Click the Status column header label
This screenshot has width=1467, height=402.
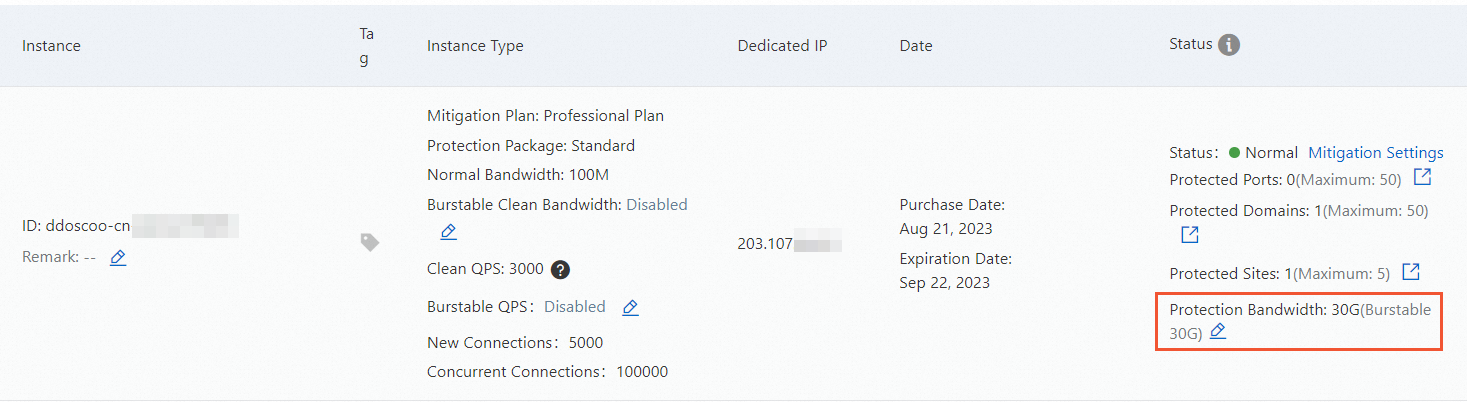click(1190, 44)
